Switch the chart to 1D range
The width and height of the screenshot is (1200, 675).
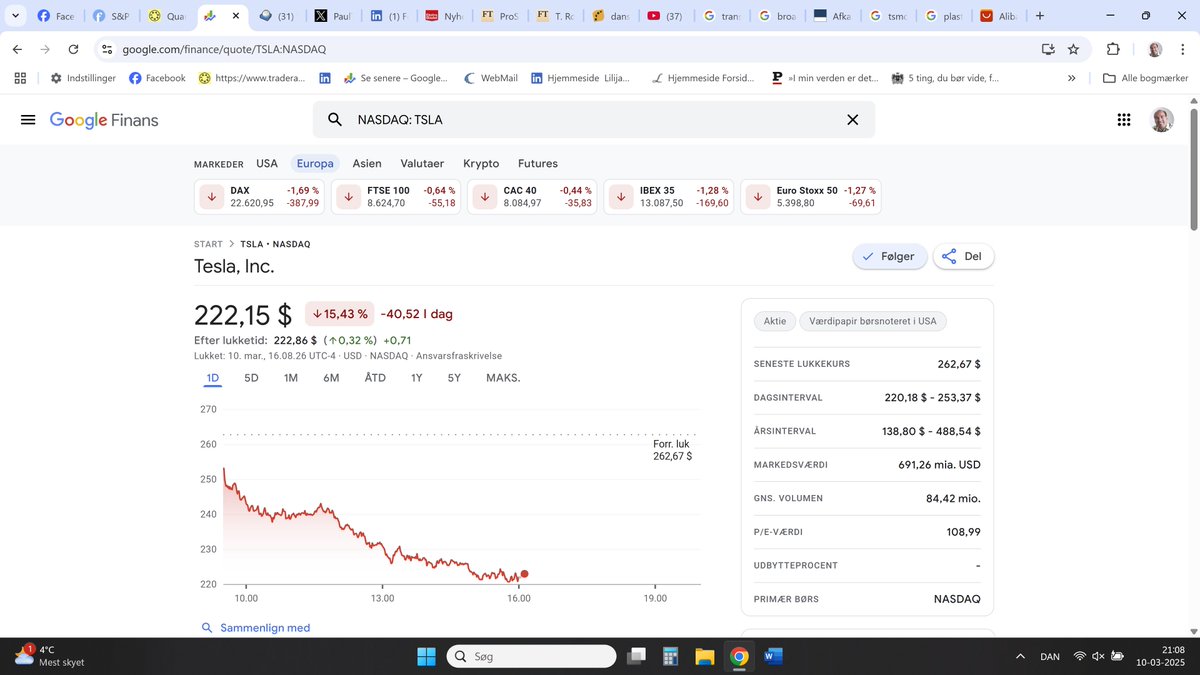point(212,378)
